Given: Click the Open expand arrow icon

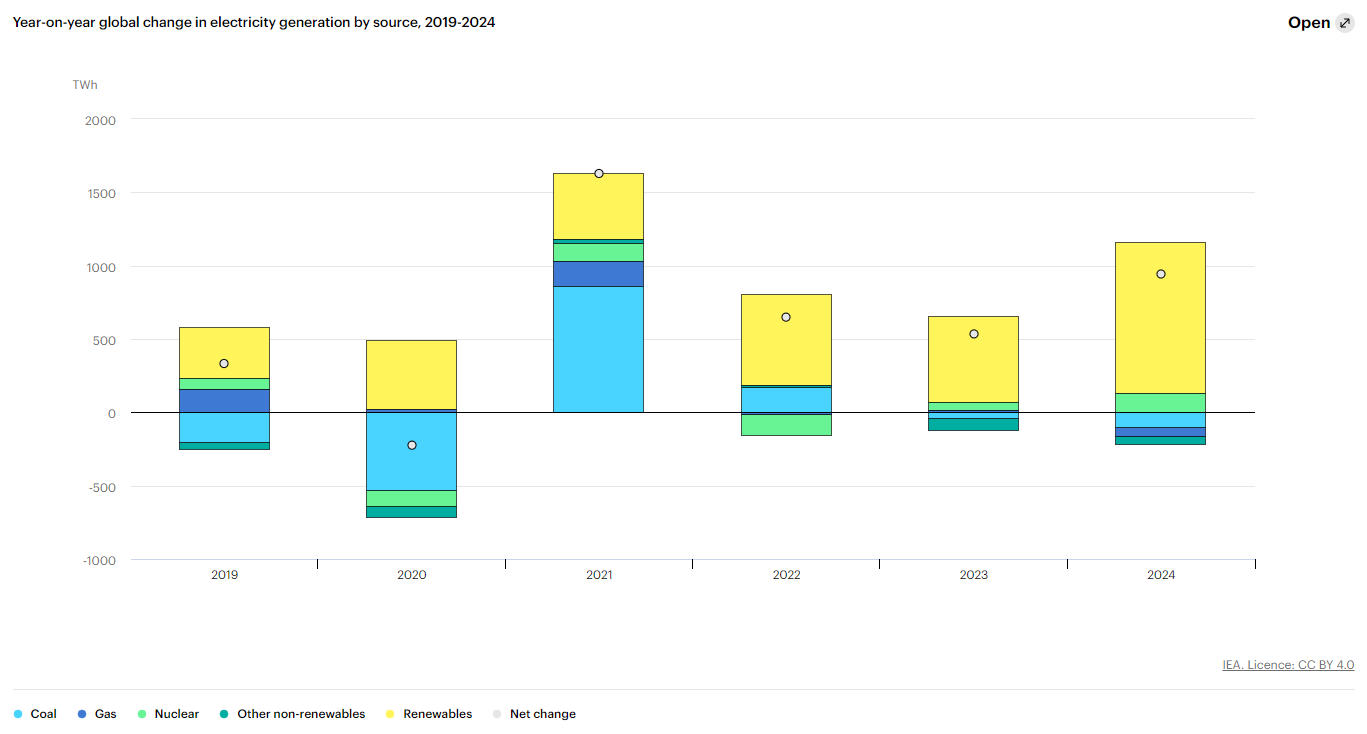Looking at the screenshot, I should 1345,23.
